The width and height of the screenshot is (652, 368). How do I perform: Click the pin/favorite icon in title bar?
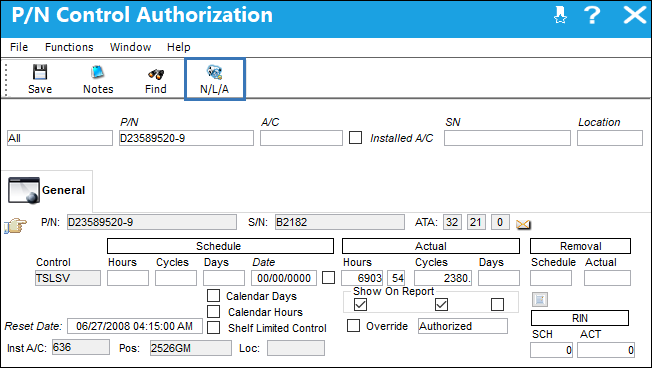(x=560, y=15)
